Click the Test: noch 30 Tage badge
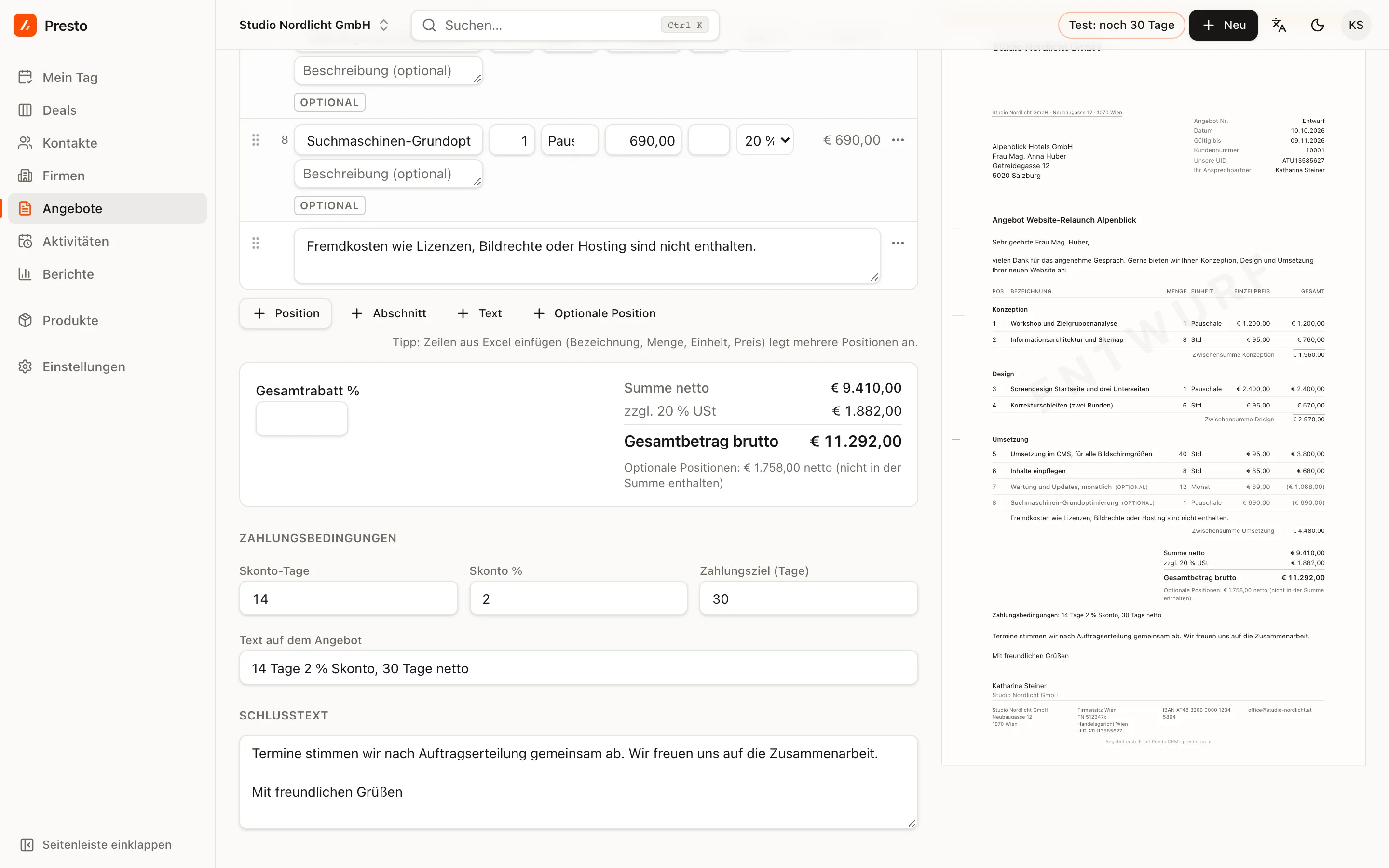Image resolution: width=1389 pixels, height=868 pixels. pos(1121,25)
